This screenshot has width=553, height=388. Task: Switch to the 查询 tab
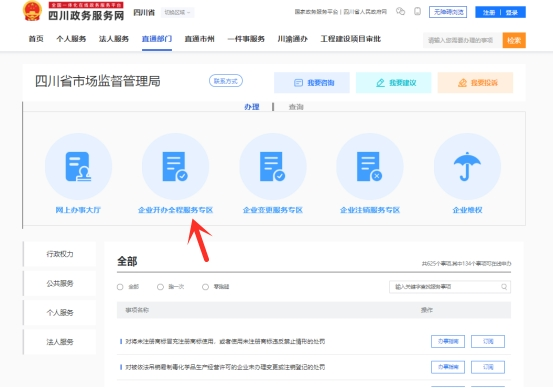coord(296,107)
